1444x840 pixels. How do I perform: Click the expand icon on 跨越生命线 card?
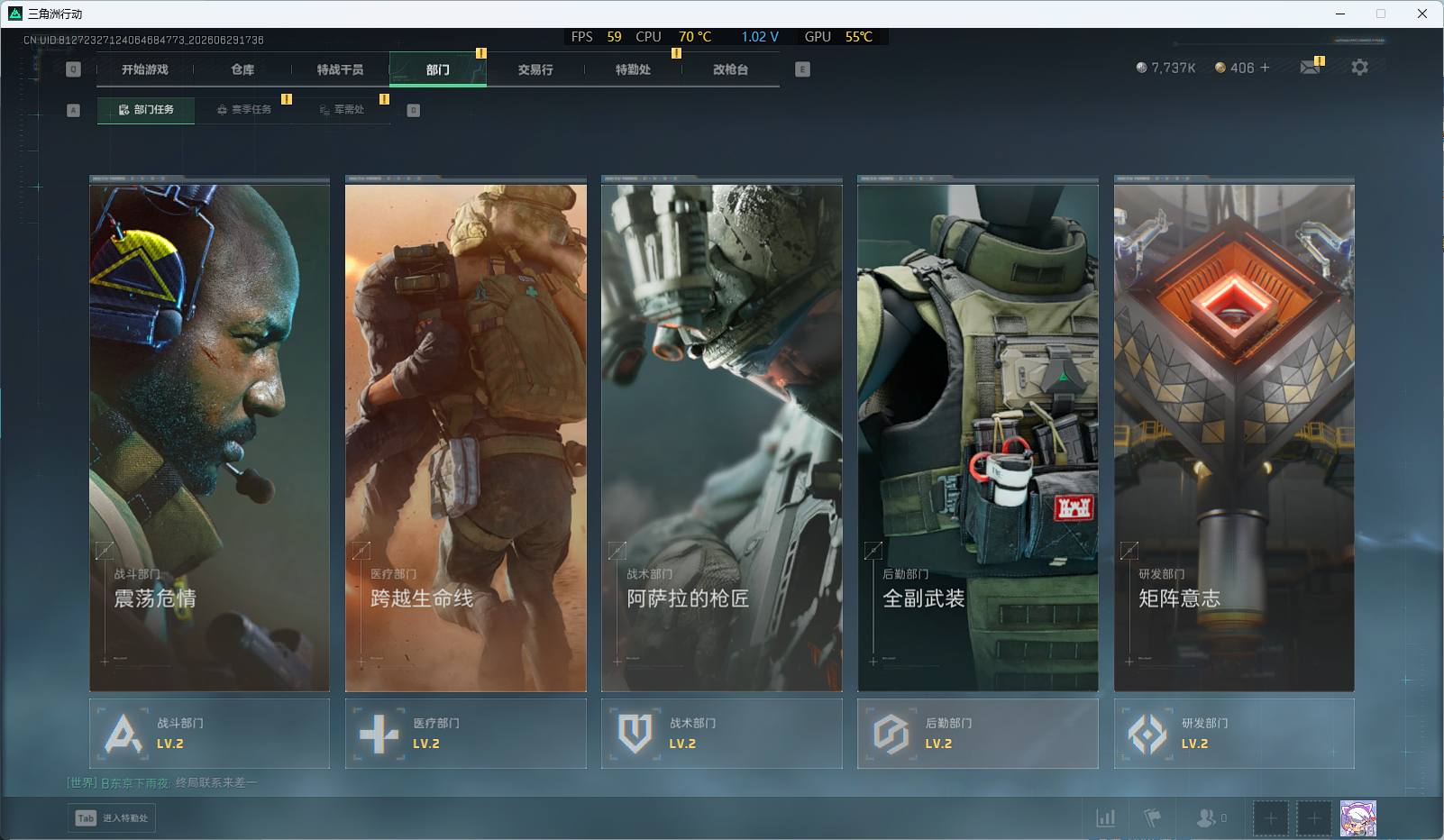click(x=361, y=550)
